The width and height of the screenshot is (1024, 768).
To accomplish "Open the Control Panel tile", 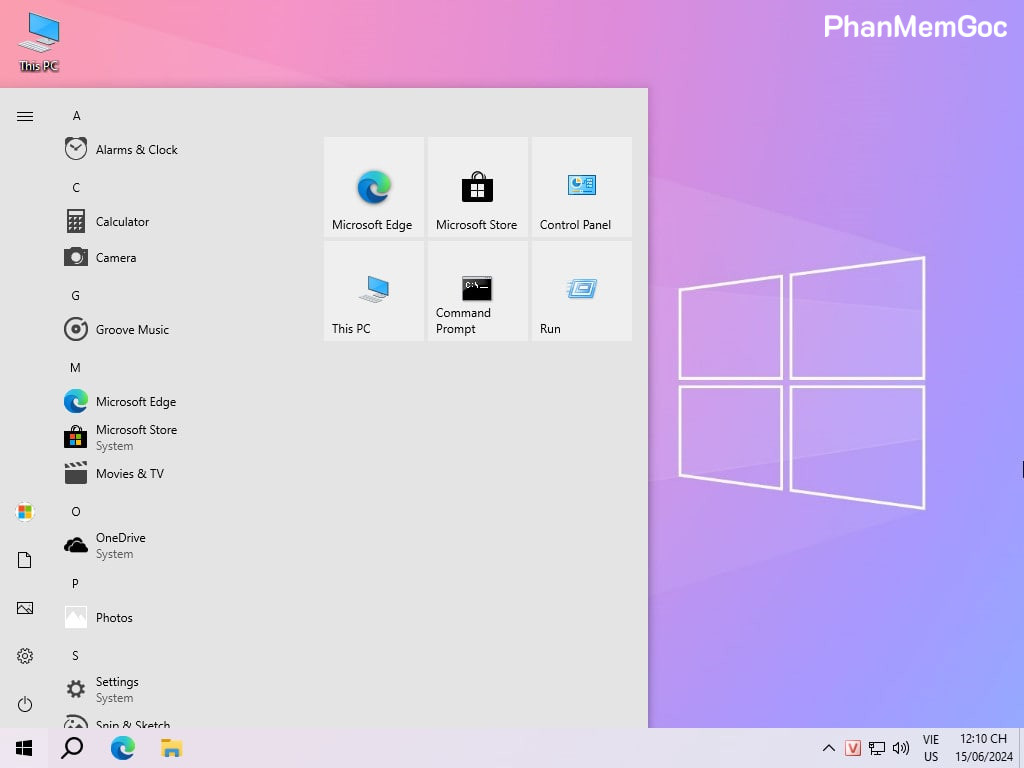I will point(581,187).
